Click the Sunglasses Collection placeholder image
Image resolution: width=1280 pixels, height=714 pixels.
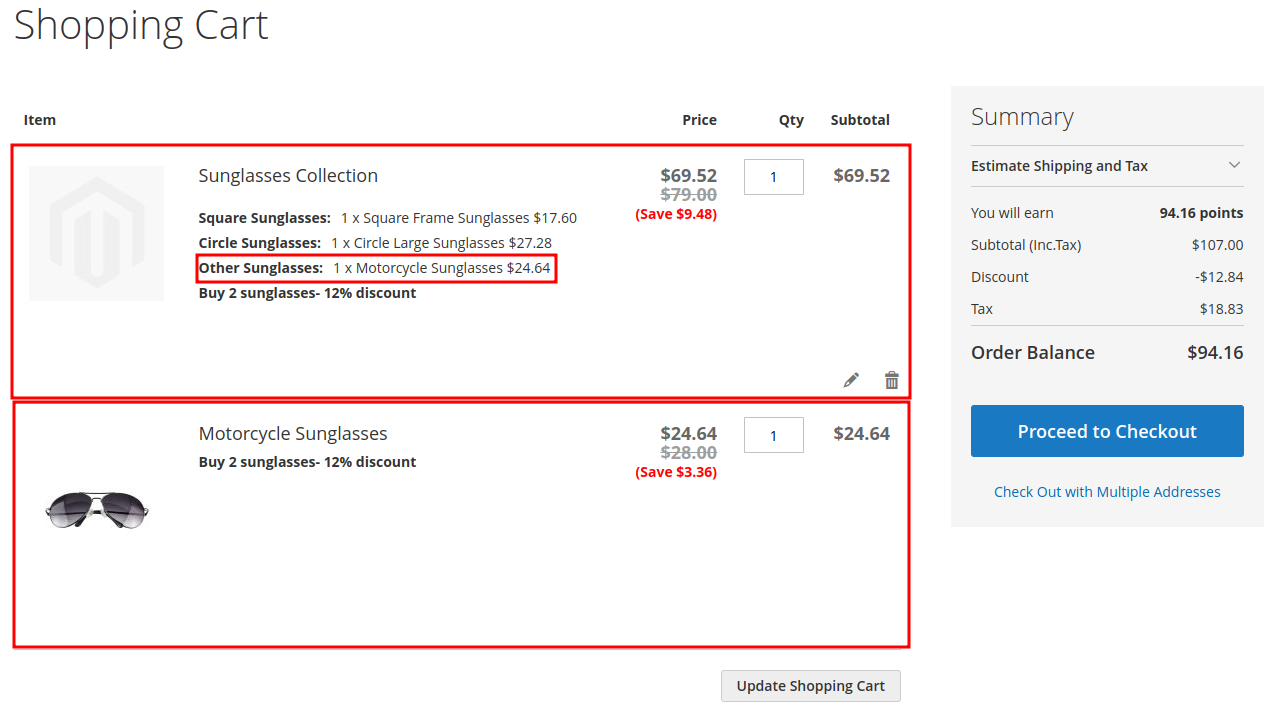pyautogui.click(x=96, y=233)
